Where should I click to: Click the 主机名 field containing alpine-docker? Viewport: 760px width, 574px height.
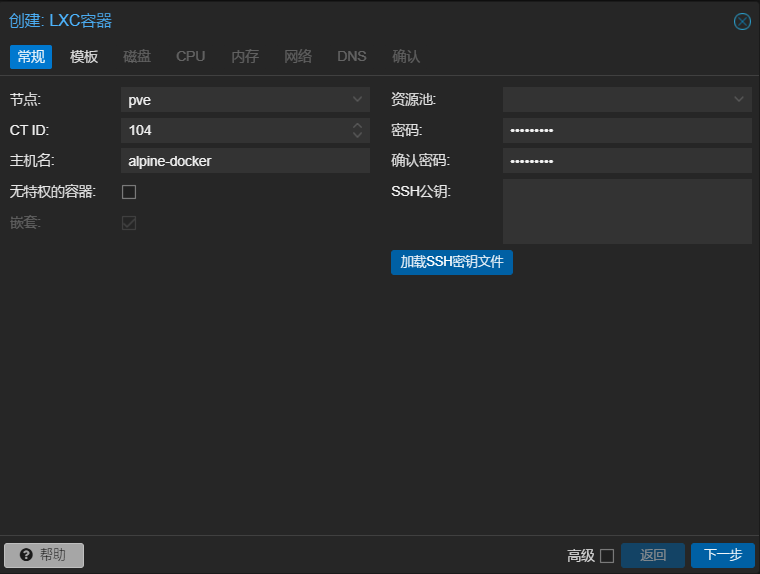click(x=245, y=161)
